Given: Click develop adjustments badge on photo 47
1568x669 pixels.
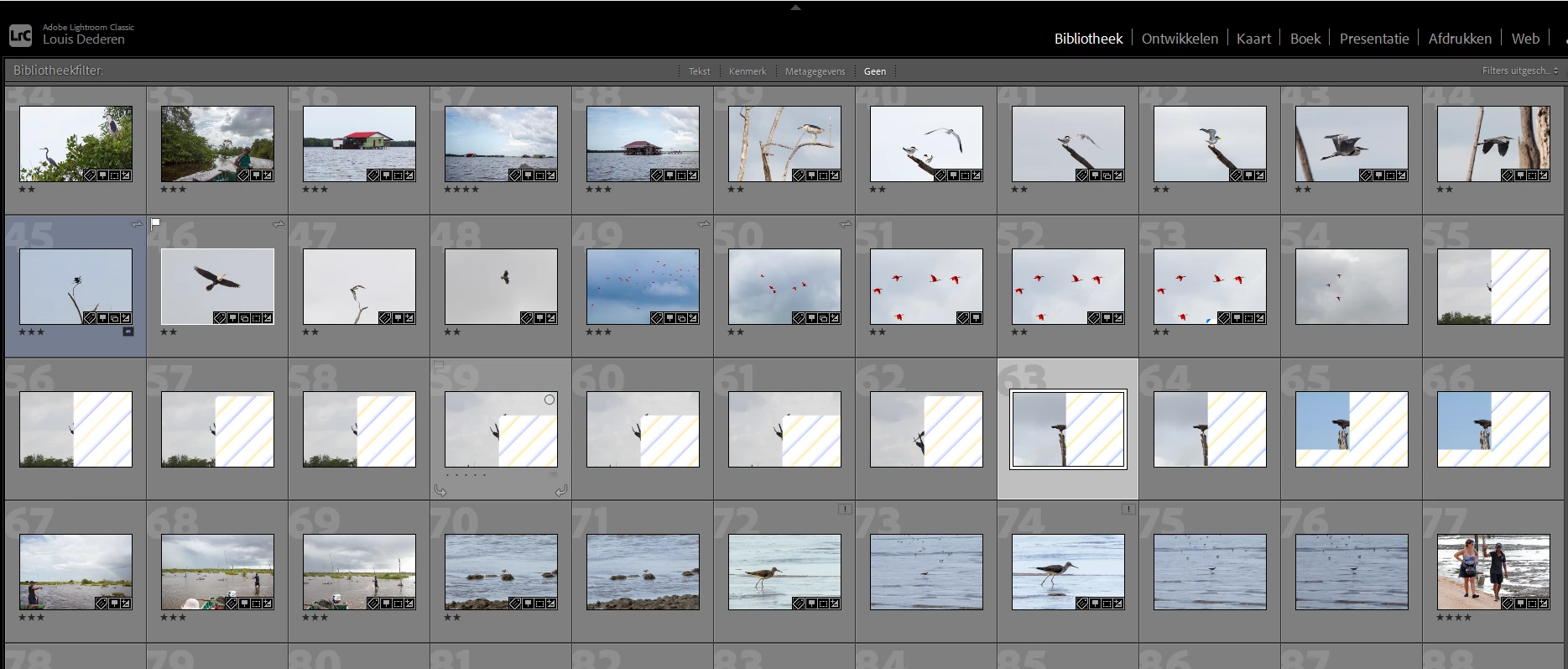Looking at the screenshot, I should click(409, 318).
